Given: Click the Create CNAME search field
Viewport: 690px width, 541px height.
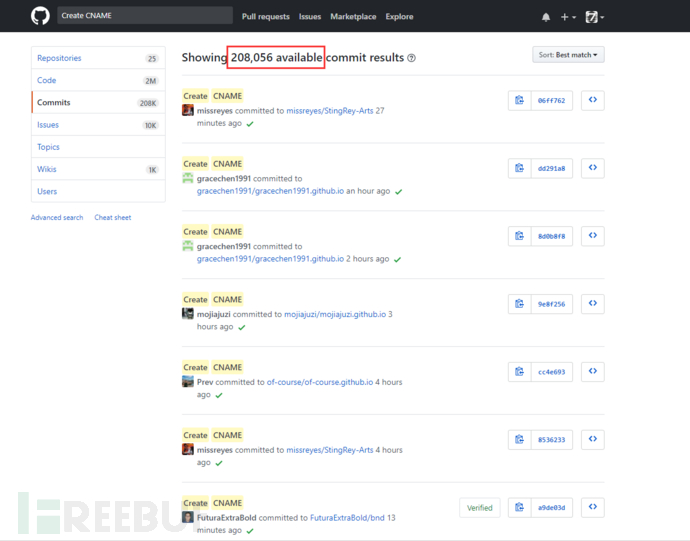Looking at the screenshot, I should point(145,15).
